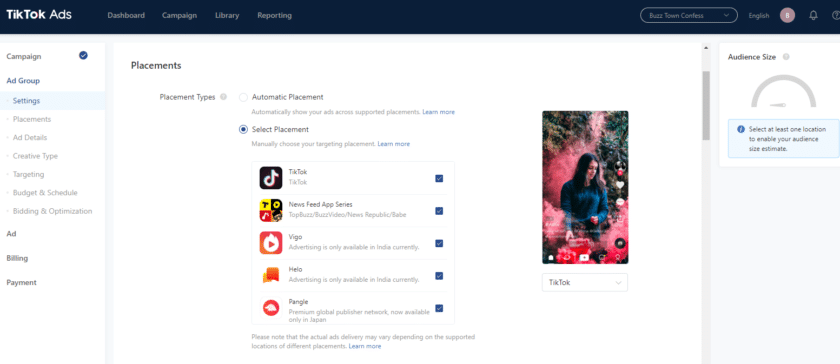Viewport: 840px width, 364px height.
Task: Uncheck the Helo placement checkbox
Action: click(x=439, y=276)
